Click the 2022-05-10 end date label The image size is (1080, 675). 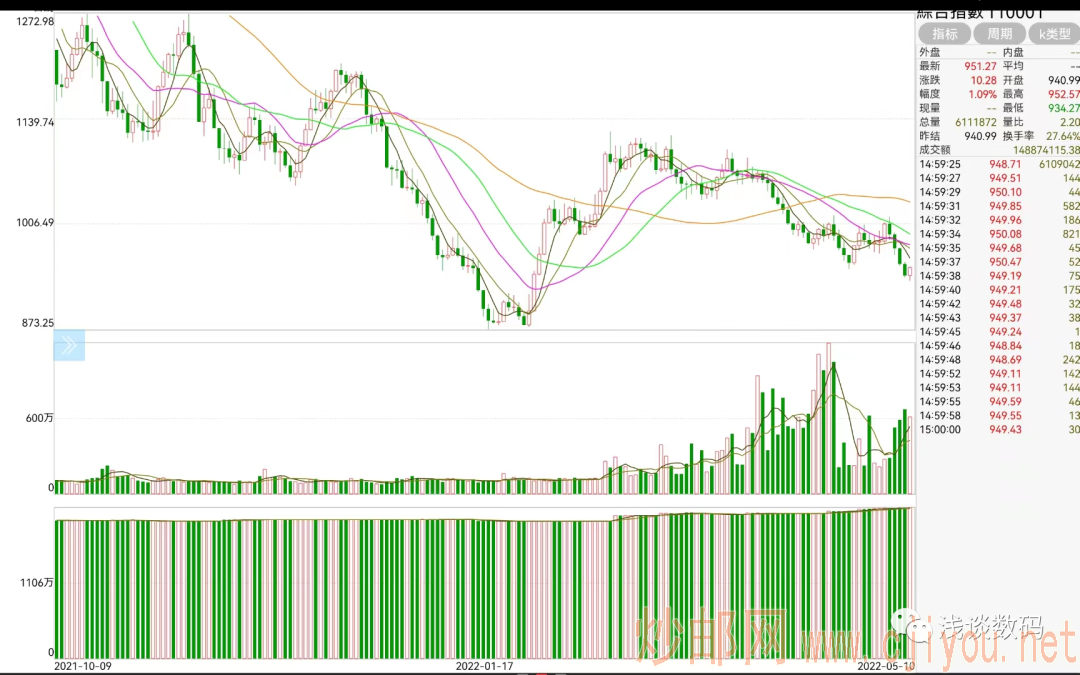point(886,665)
